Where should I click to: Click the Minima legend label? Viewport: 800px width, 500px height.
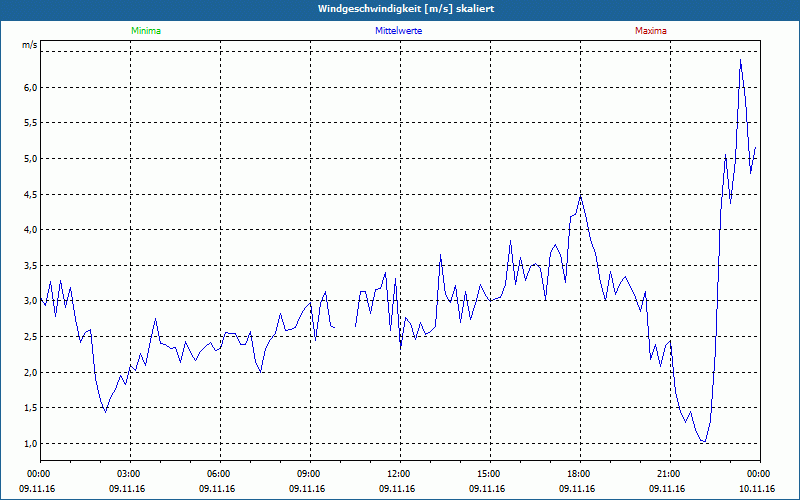(x=146, y=31)
